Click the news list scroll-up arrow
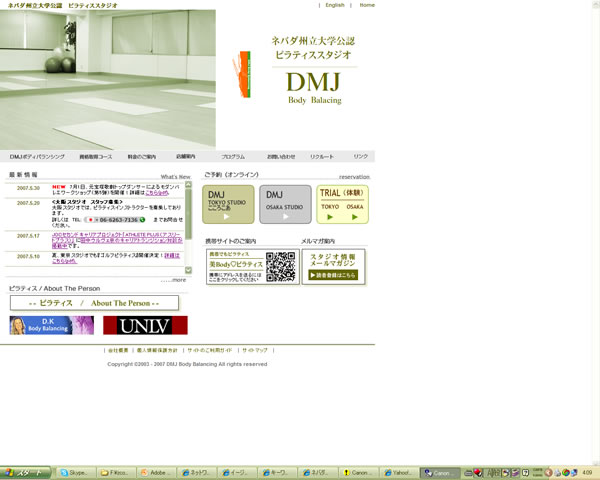This screenshot has width=600, height=480. (x=188, y=184)
